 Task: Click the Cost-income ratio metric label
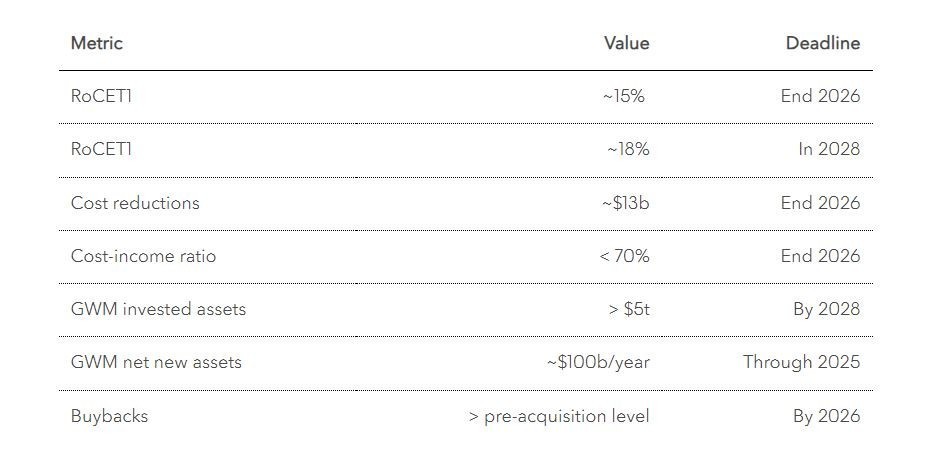click(143, 256)
